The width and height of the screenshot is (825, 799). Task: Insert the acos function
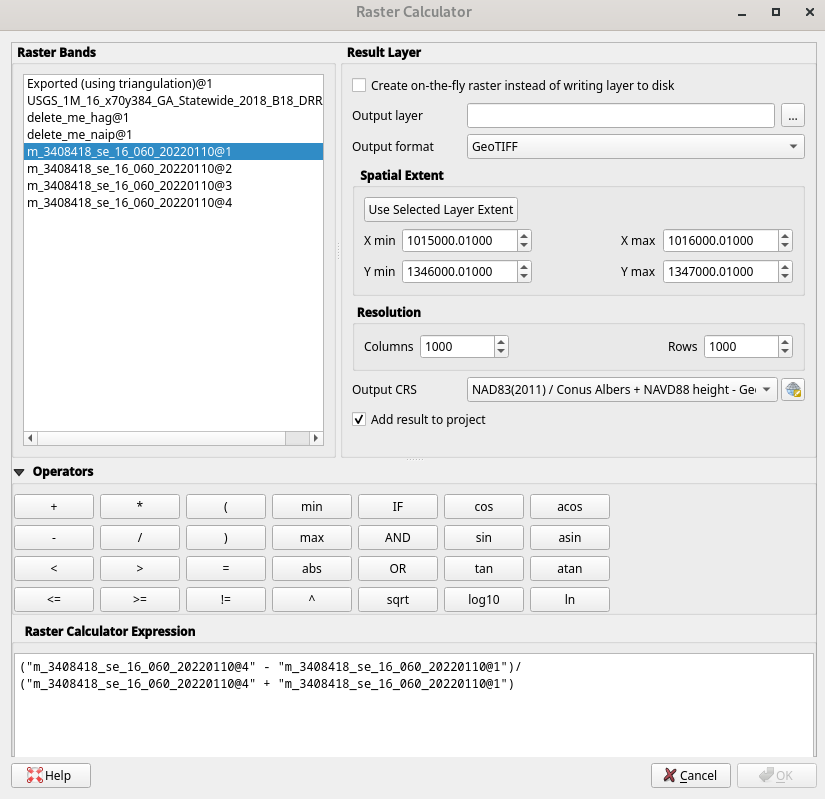point(570,507)
